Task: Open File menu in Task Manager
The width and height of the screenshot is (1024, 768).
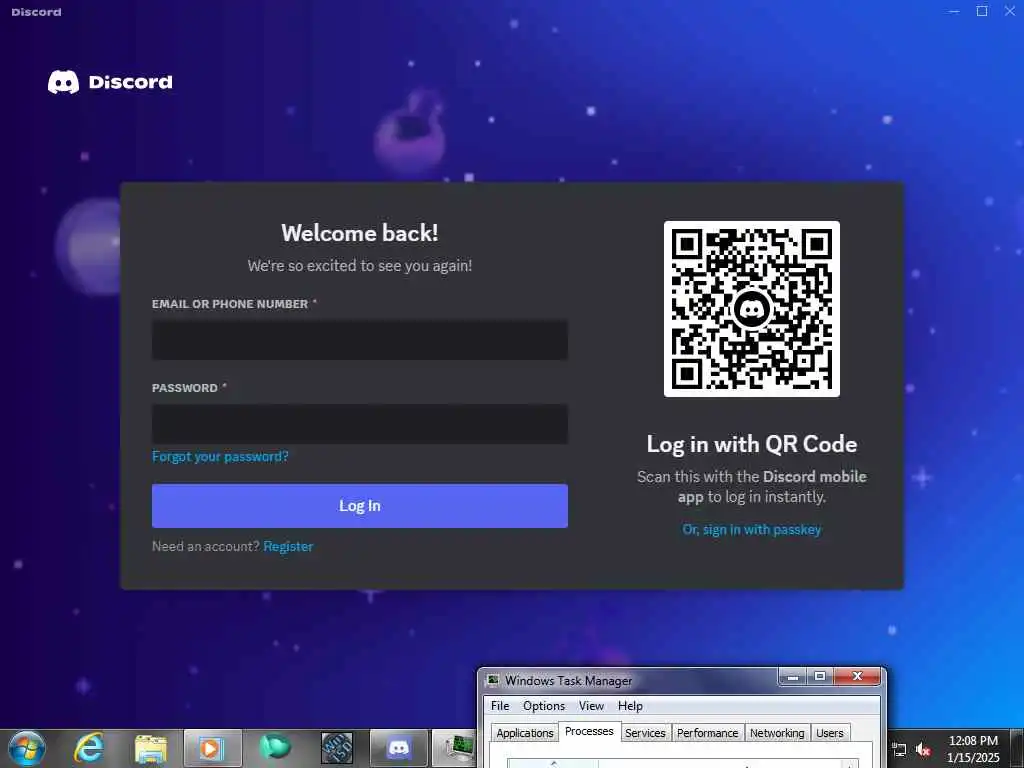Action: coord(500,706)
